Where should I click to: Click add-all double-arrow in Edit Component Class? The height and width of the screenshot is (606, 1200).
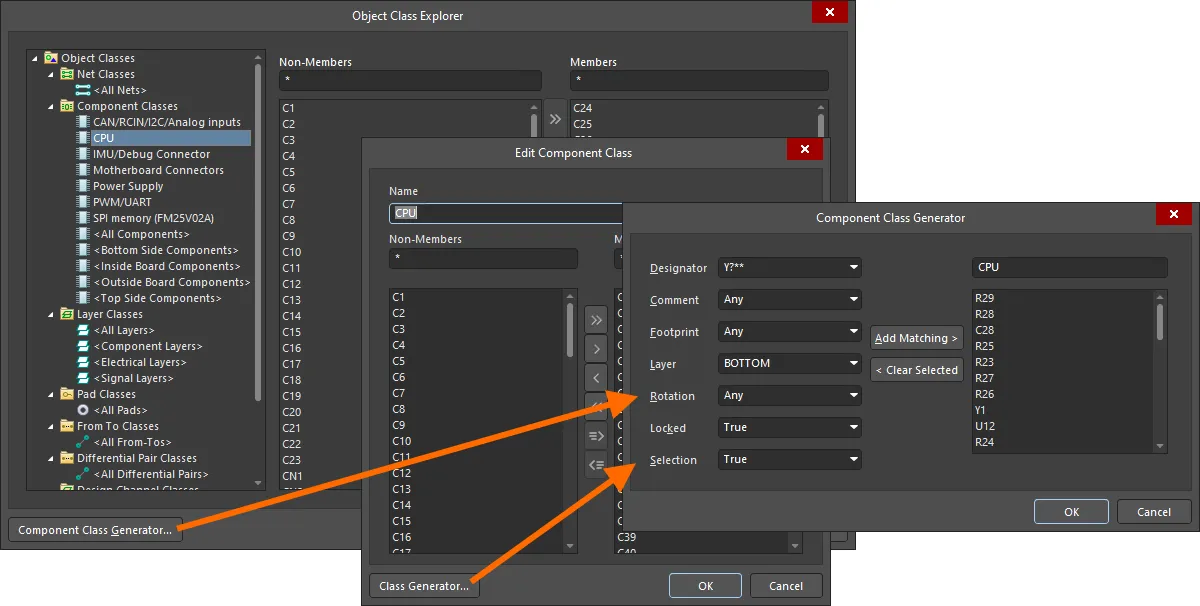pos(597,320)
